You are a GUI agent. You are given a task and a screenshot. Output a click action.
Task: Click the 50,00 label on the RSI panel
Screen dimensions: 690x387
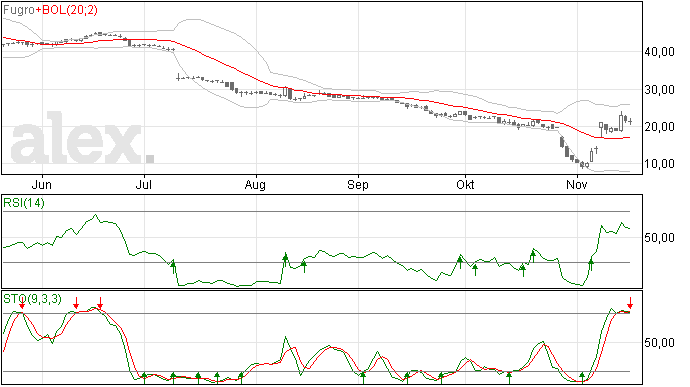[x=659, y=238]
